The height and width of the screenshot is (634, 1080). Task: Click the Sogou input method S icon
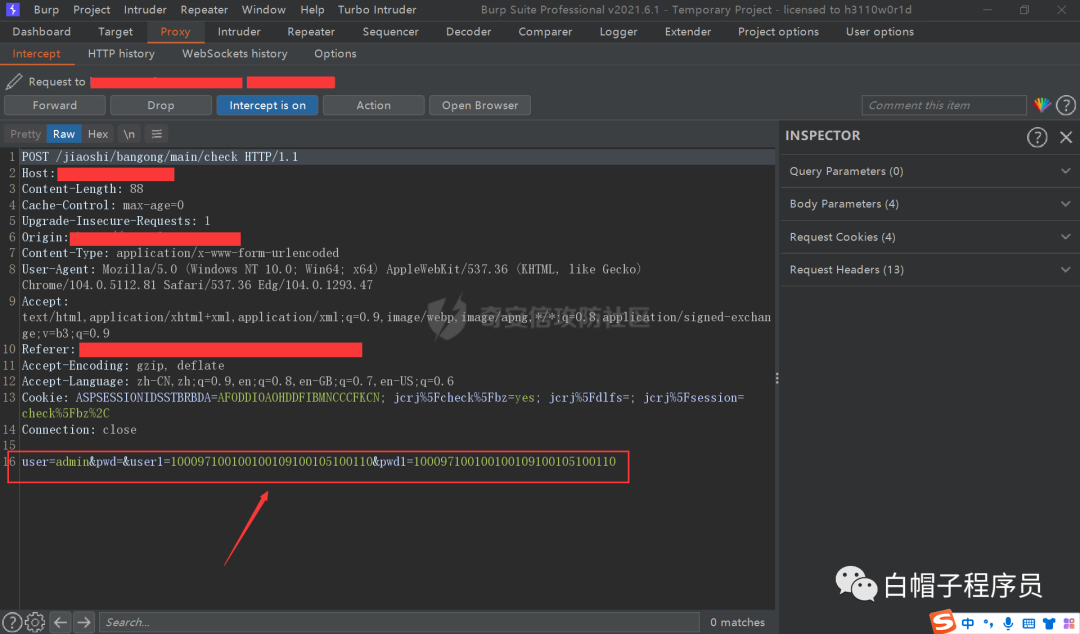943,622
